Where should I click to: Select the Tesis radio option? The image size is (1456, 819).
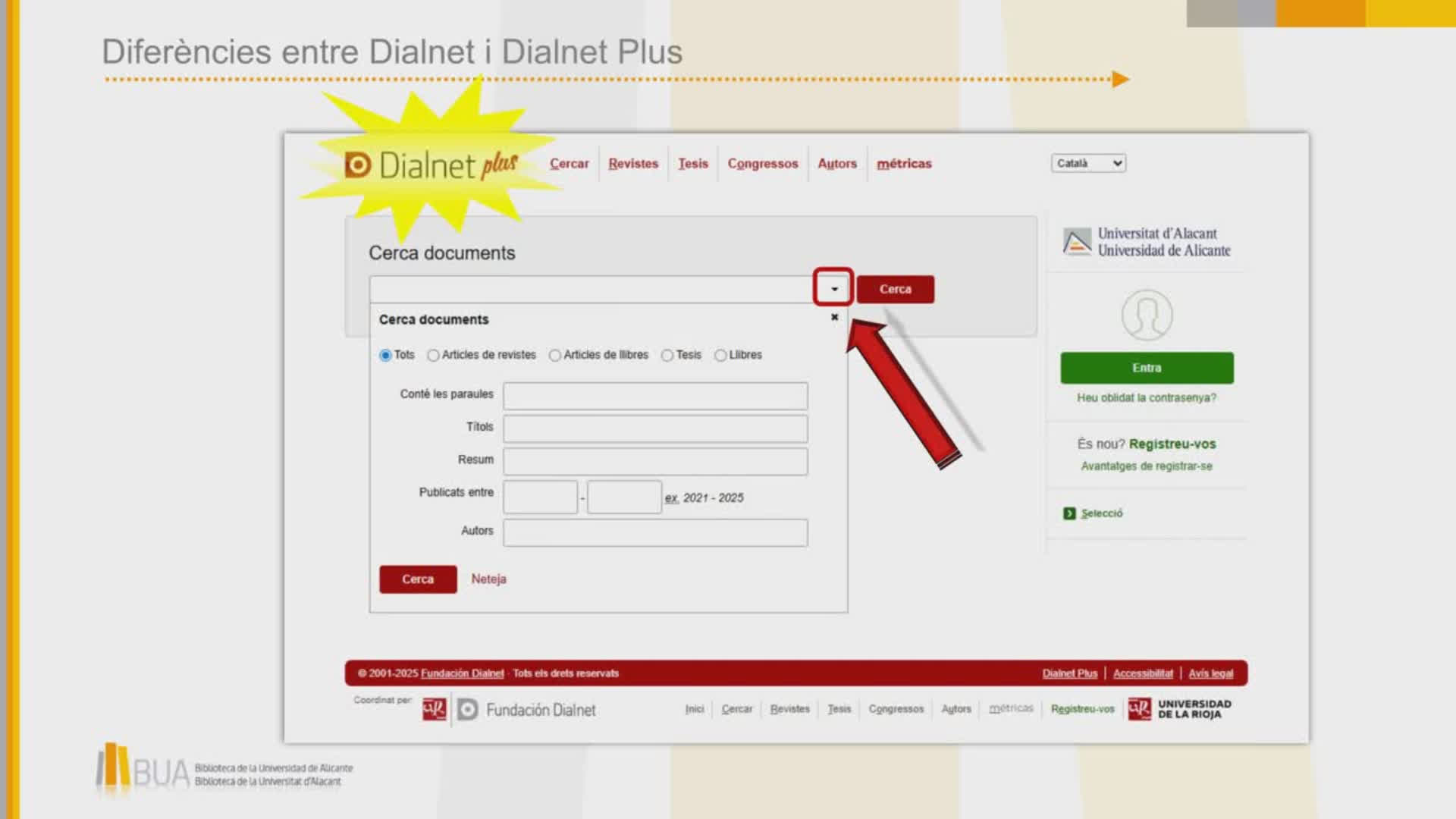click(667, 355)
